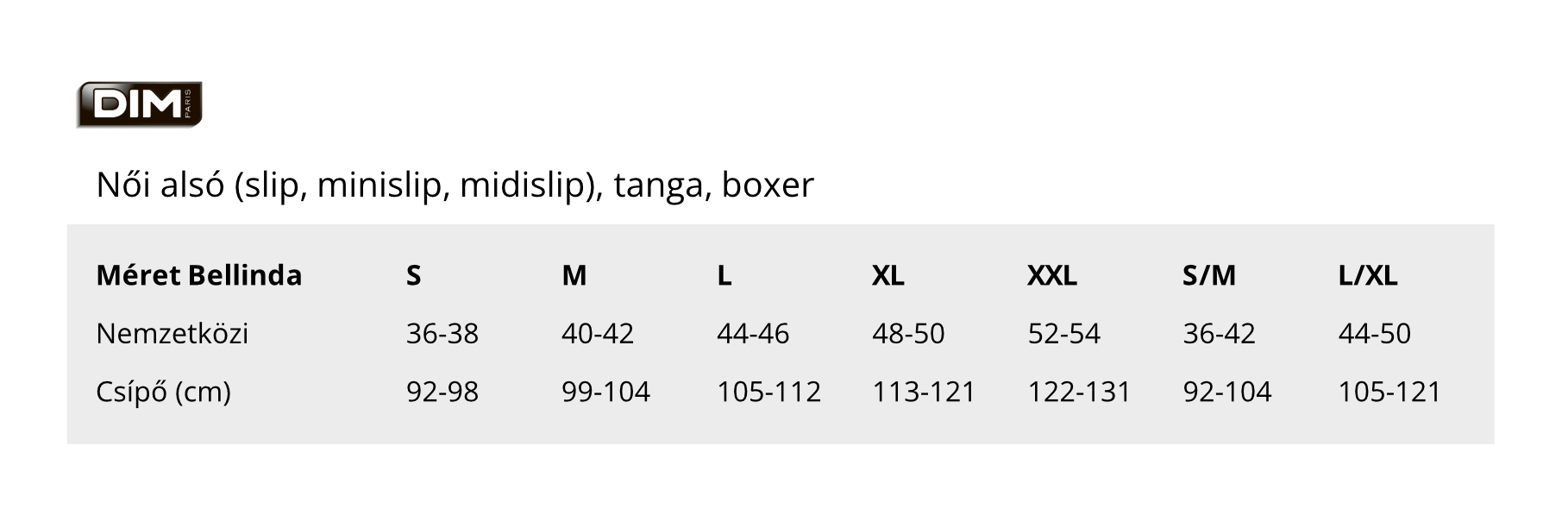Select the M size column header
This screenshot has width=1568, height=509.
click(574, 275)
